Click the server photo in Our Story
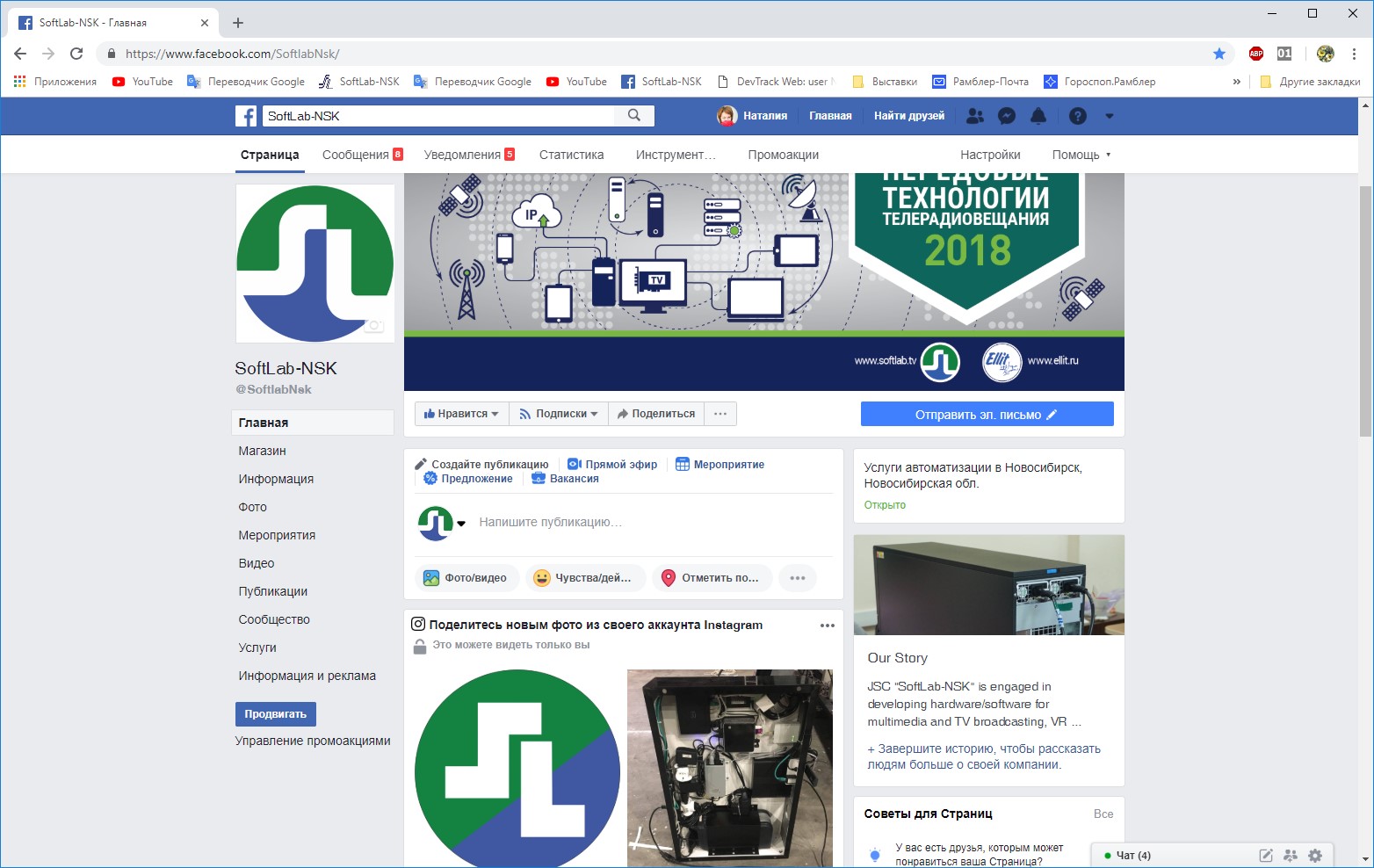 (989, 585)
